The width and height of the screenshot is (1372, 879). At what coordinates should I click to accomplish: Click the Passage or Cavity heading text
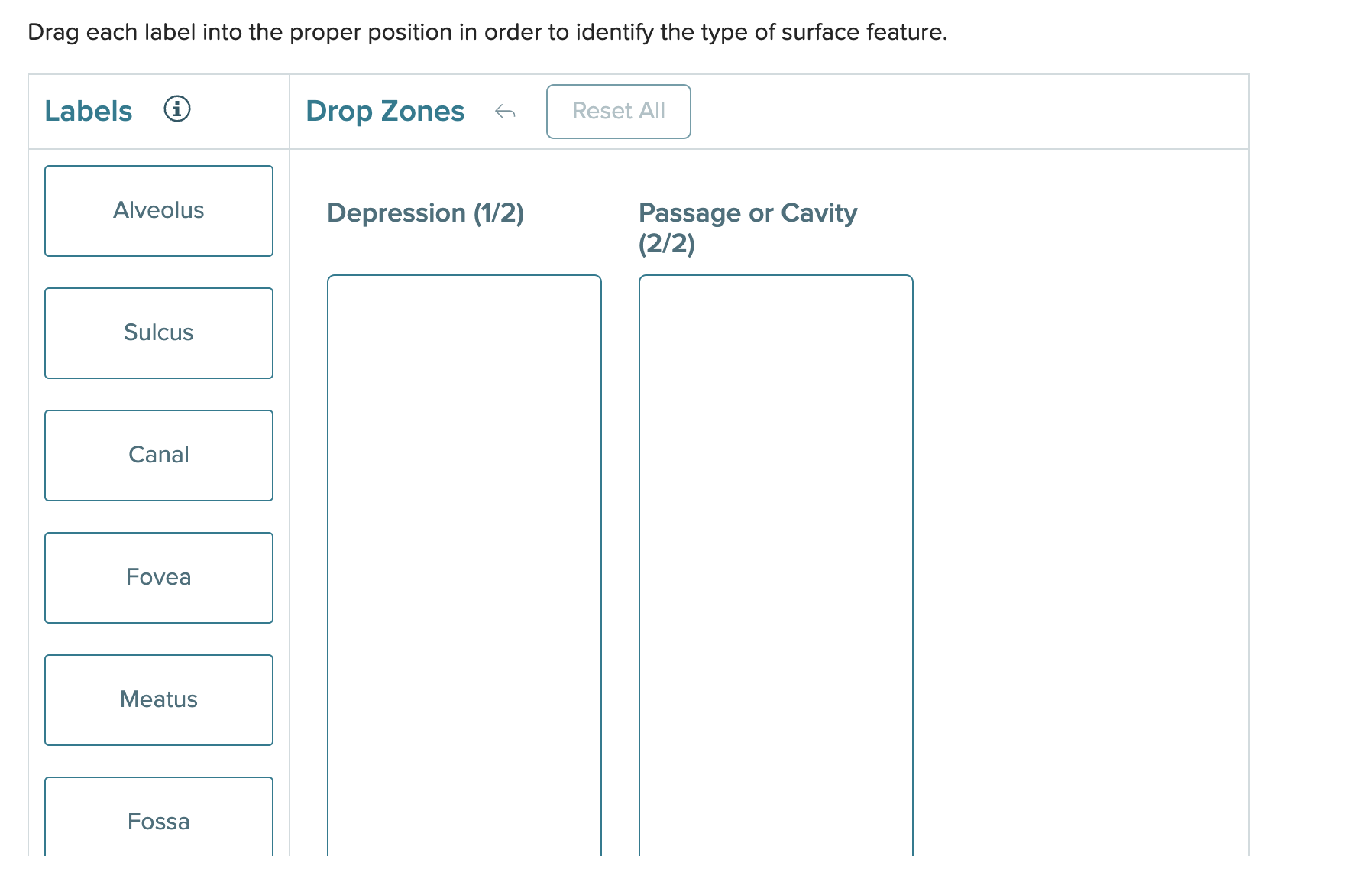[748, 213]
